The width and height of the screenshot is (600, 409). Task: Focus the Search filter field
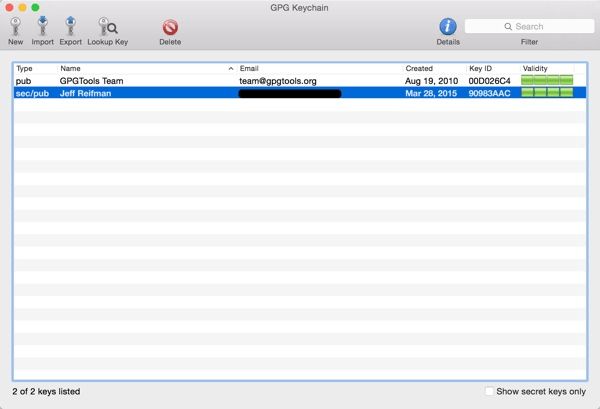[529, 26]
